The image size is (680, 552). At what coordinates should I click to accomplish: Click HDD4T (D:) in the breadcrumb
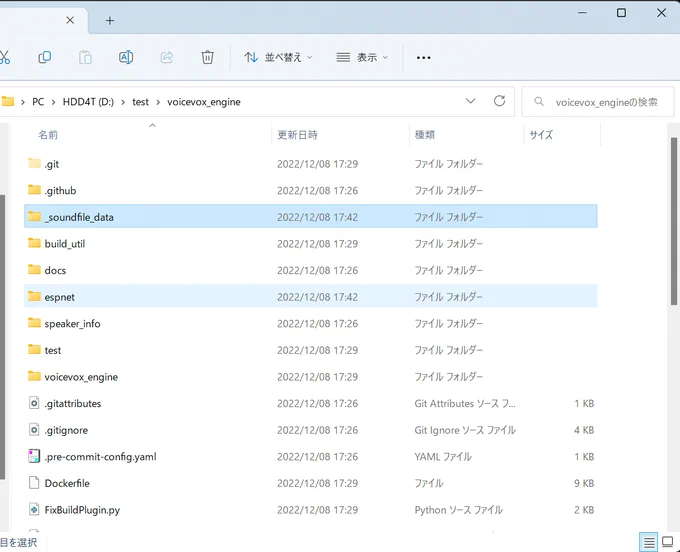tap(88, 102)
